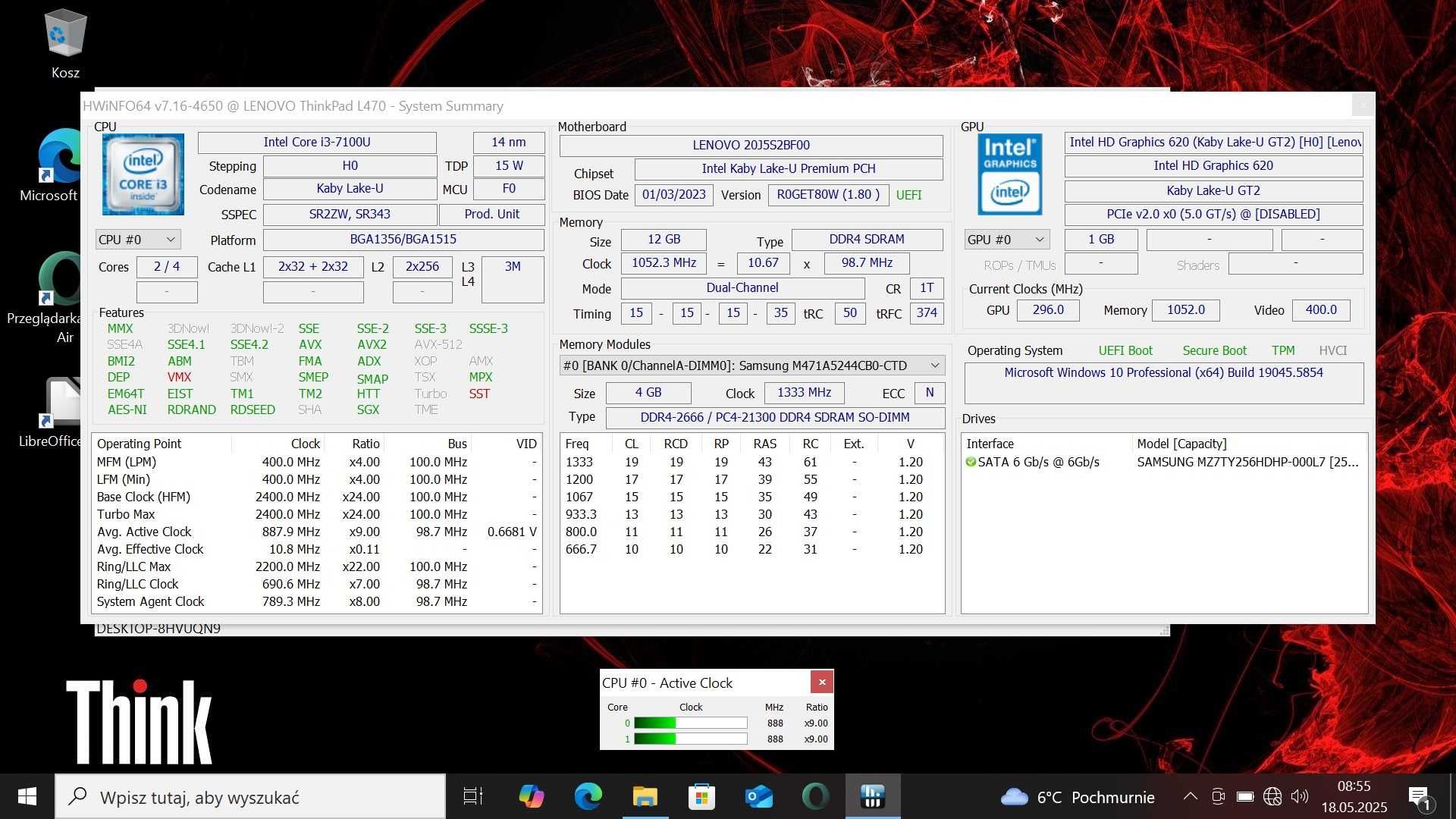Screen dimensions: 1456x819
Task: Click the Turbo Max operating point row
Action: point(317,514)
